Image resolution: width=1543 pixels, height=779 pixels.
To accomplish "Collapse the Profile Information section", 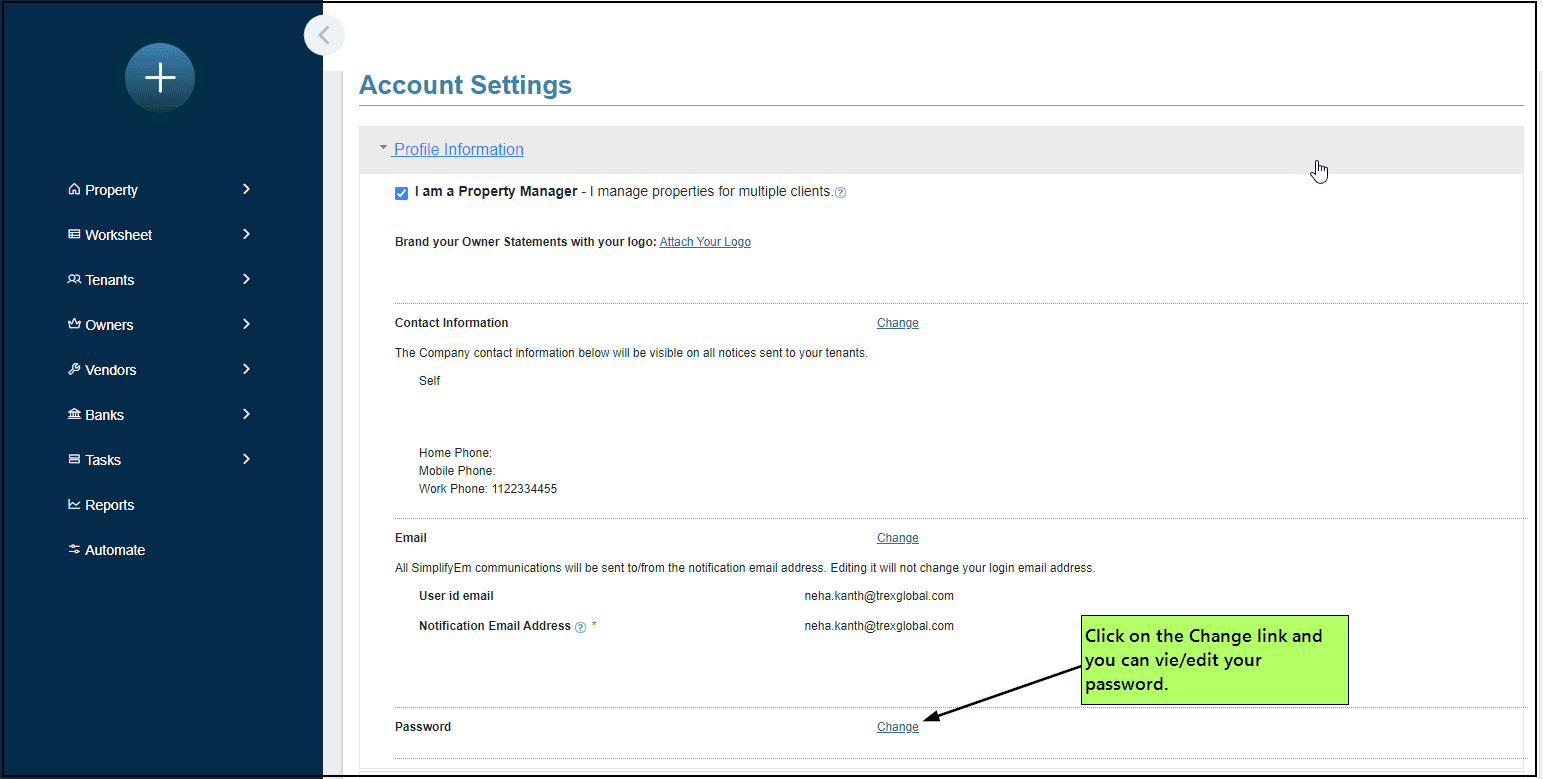I will point(458,149).
